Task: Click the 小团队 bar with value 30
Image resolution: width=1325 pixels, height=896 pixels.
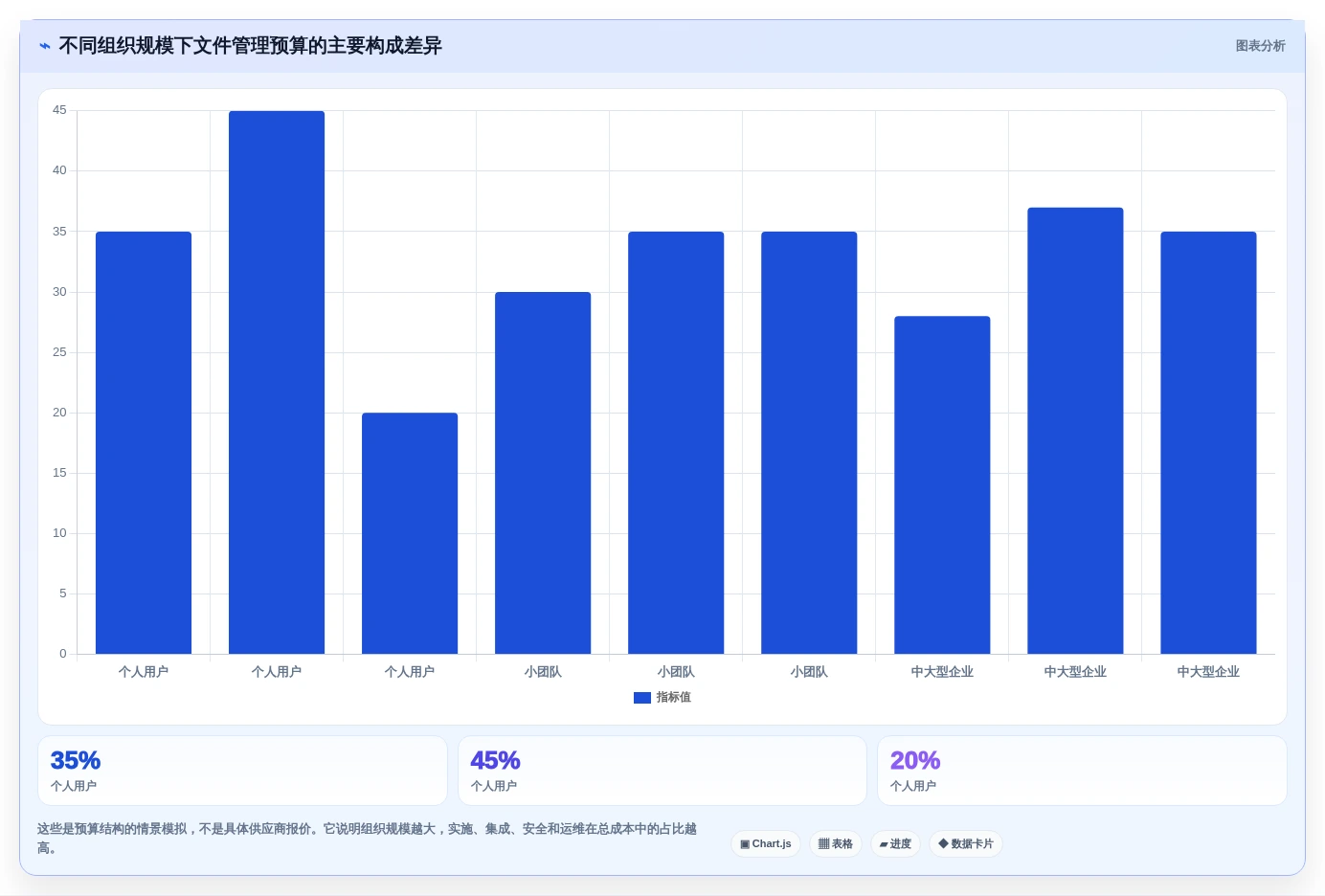Action: pyautogui.click(x=543, y=473)
